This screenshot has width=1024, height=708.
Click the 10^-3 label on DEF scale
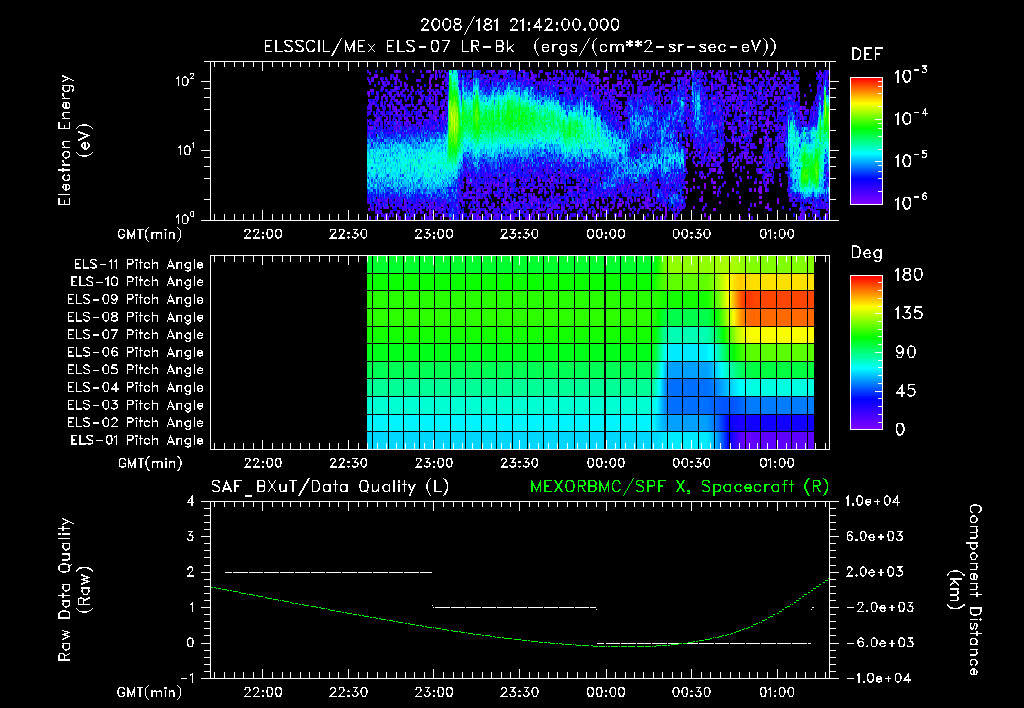click(x=910, y=76)
